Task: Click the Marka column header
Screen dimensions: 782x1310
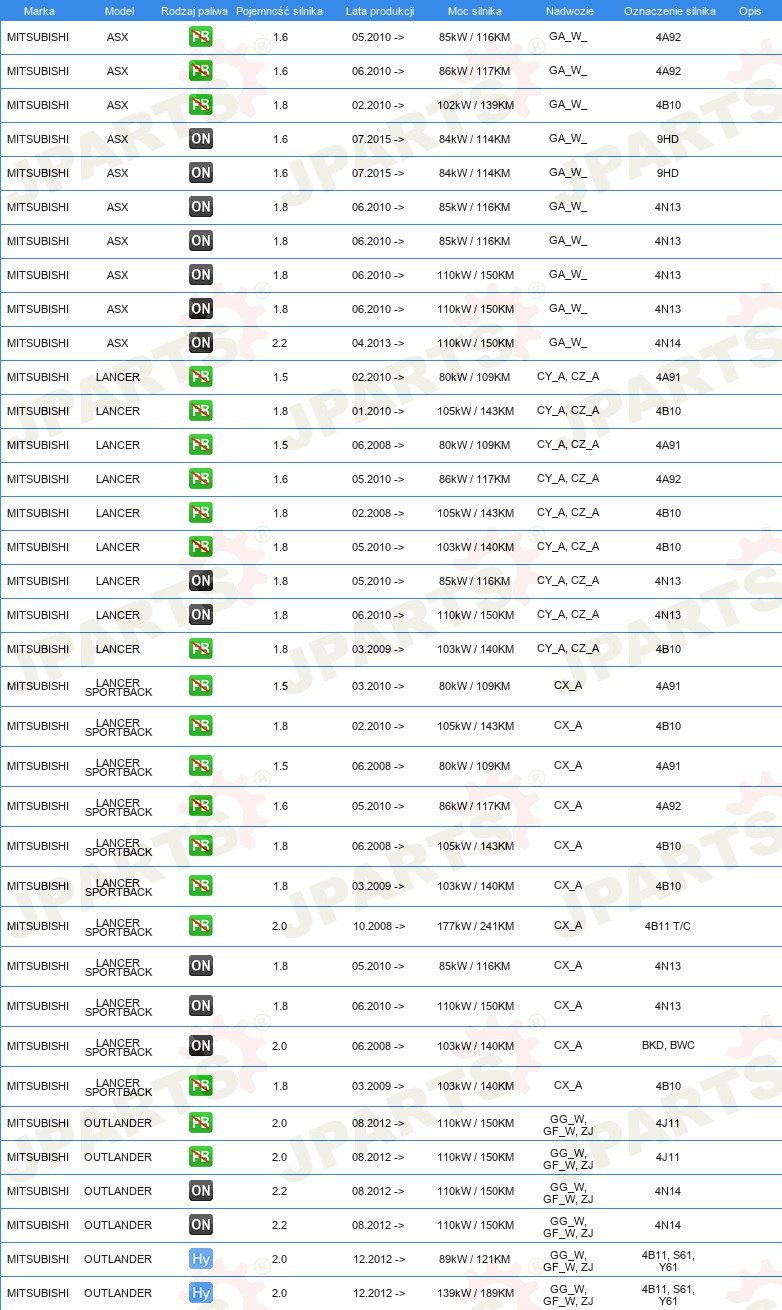Action: coord(38,11)
